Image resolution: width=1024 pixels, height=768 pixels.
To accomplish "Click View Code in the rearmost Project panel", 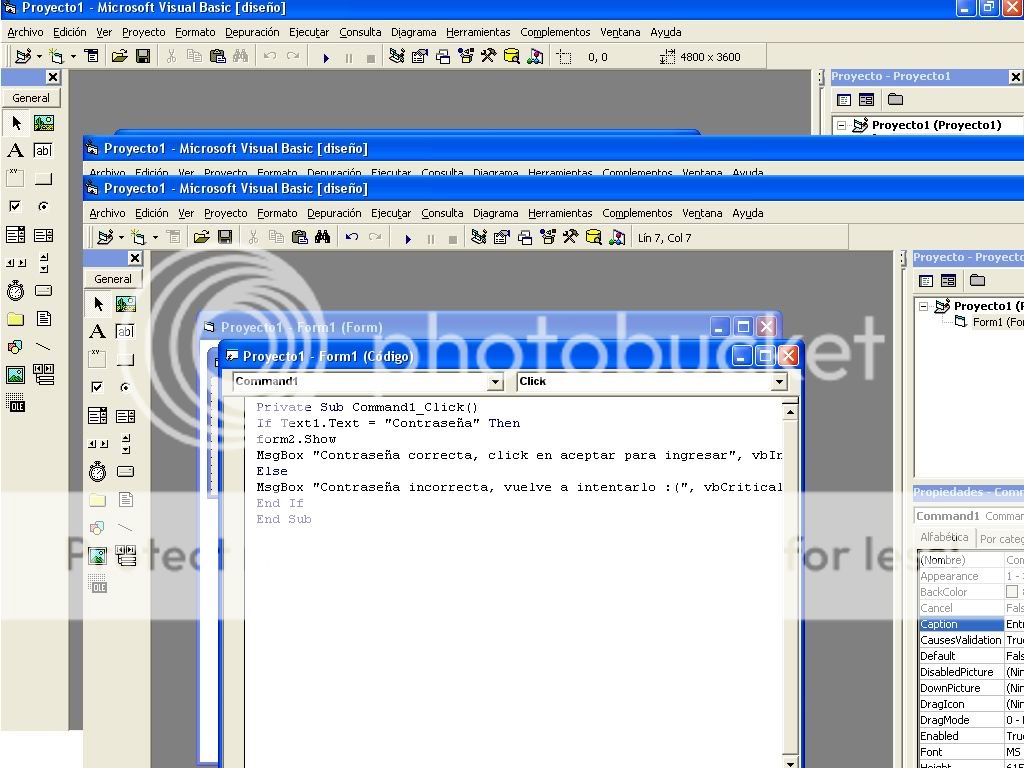I will click(844, 100).
